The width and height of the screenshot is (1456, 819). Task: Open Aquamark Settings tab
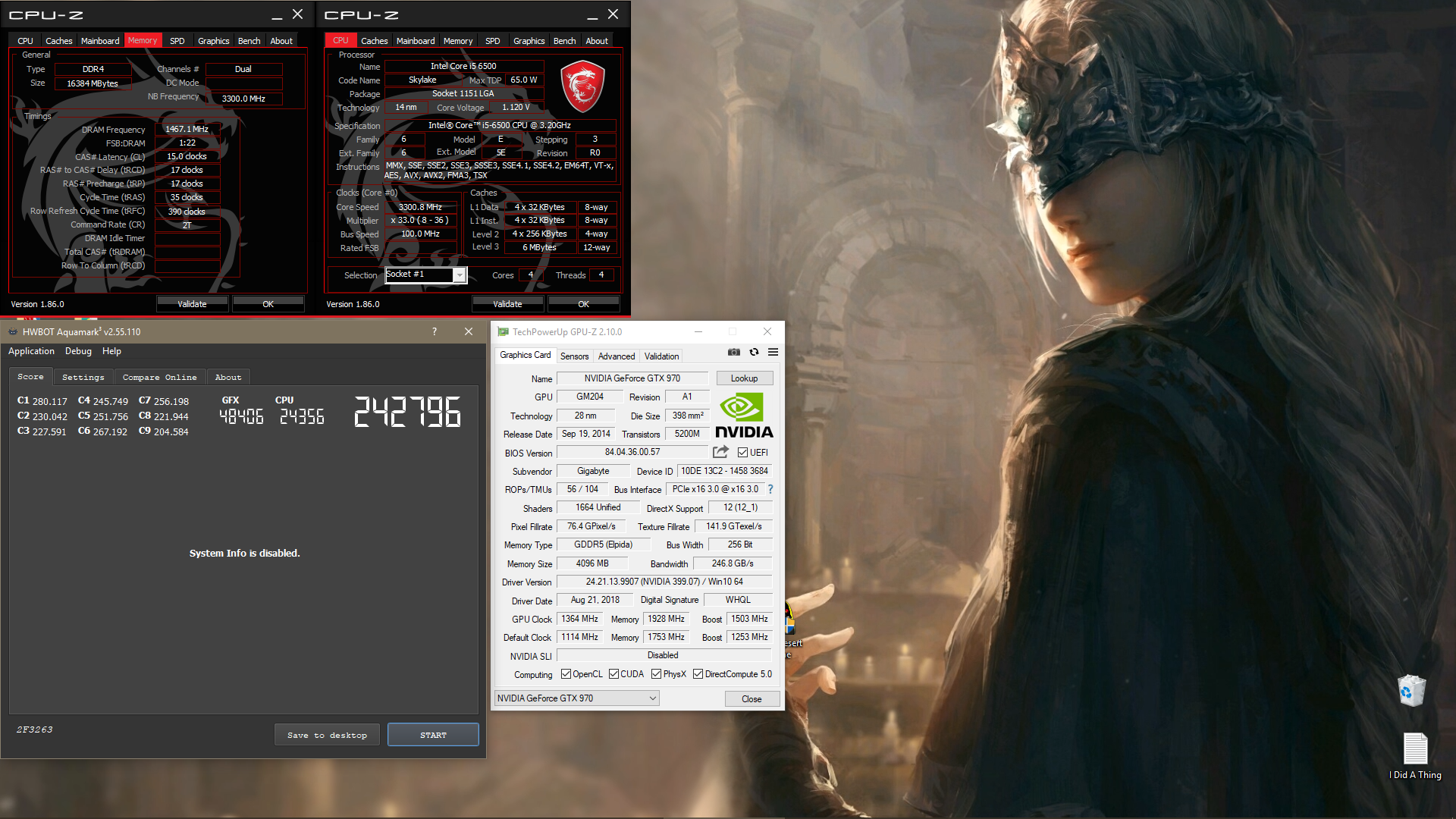(83, 377)
